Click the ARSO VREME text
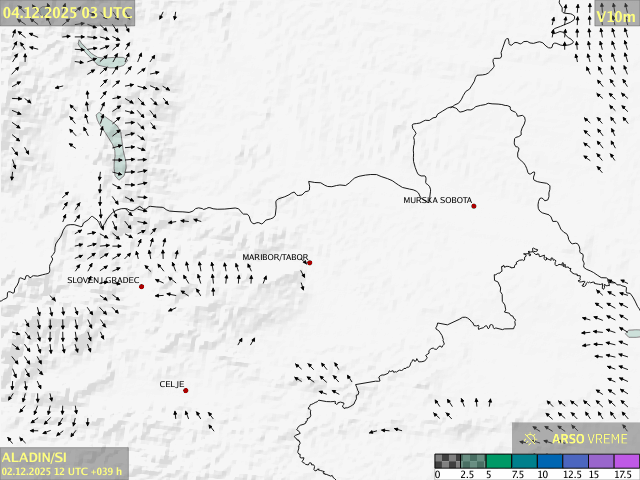Viewport: 640px width, 480px height. click(590, 439)
